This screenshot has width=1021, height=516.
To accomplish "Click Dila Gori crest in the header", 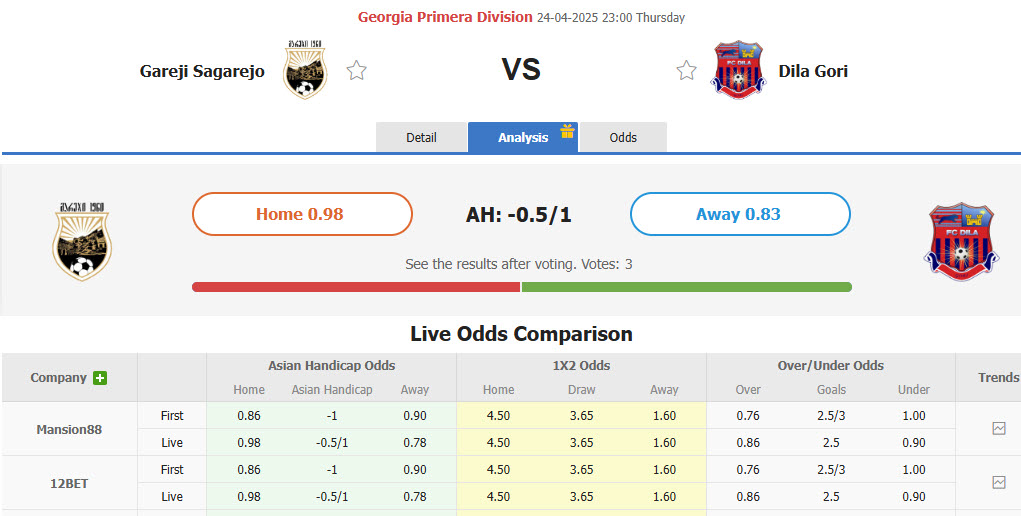I will [737, 70].
